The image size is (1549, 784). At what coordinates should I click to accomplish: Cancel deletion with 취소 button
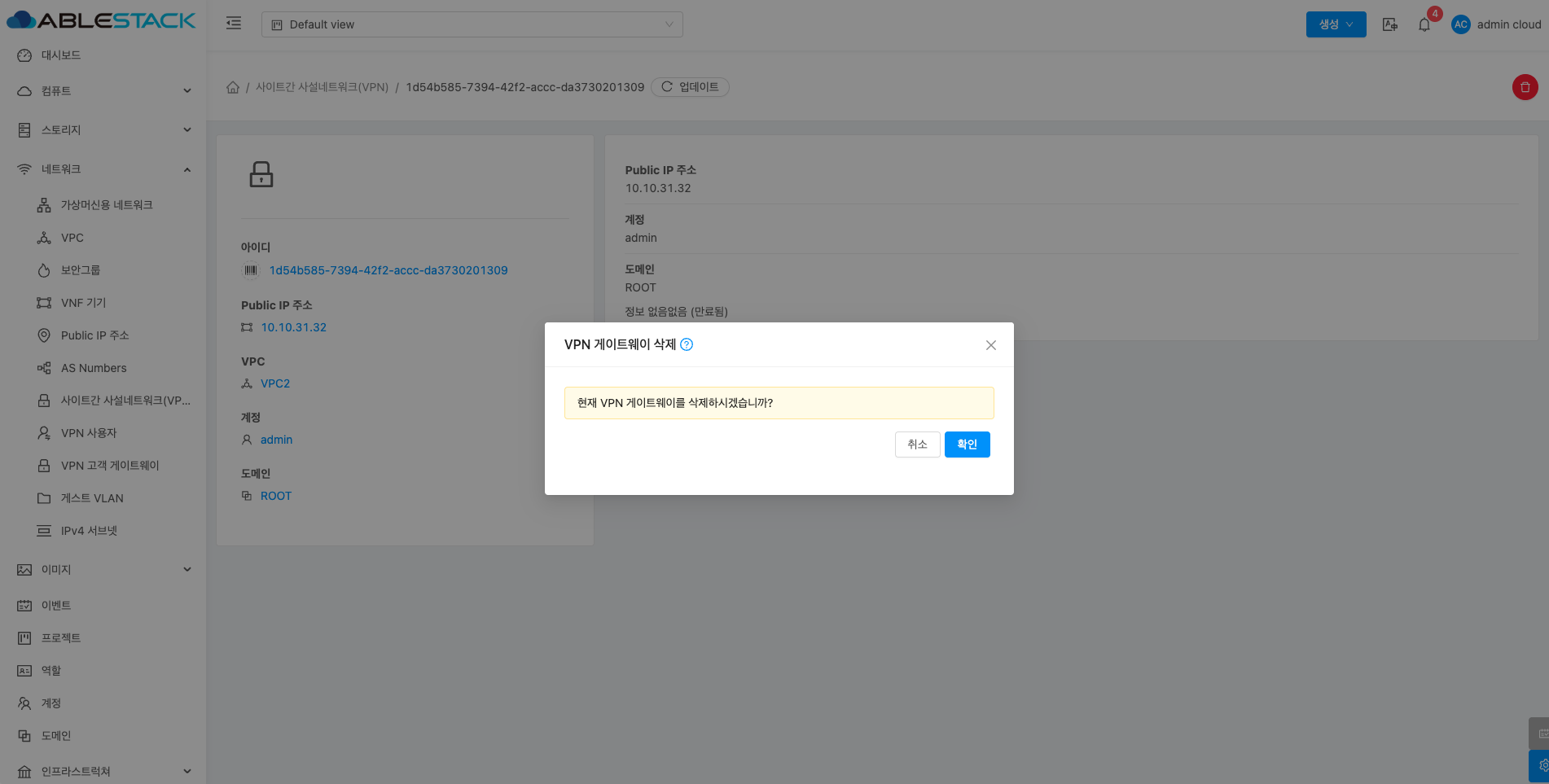(x=918, y=445)
